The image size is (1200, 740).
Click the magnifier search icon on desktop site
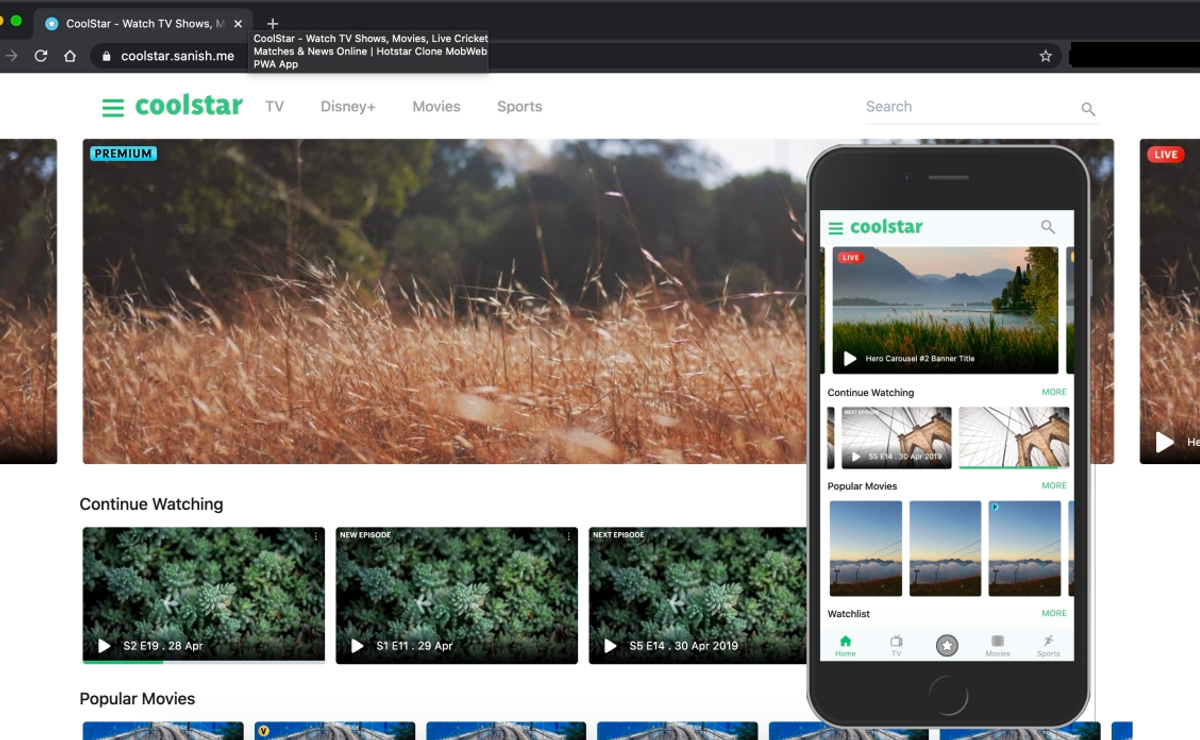1088,109
